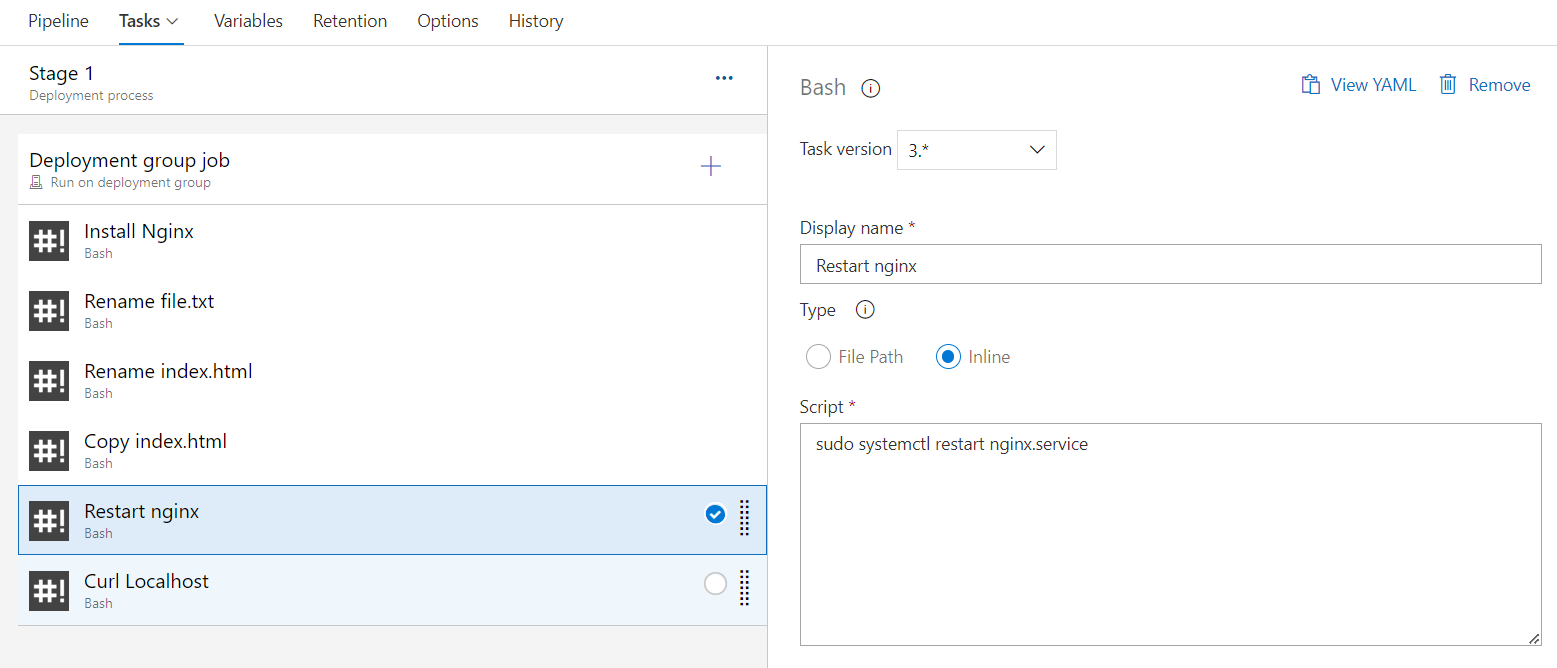Add a task with the plus icon
This screenshot has height=668, width=1557.
[x=711, y=167]
